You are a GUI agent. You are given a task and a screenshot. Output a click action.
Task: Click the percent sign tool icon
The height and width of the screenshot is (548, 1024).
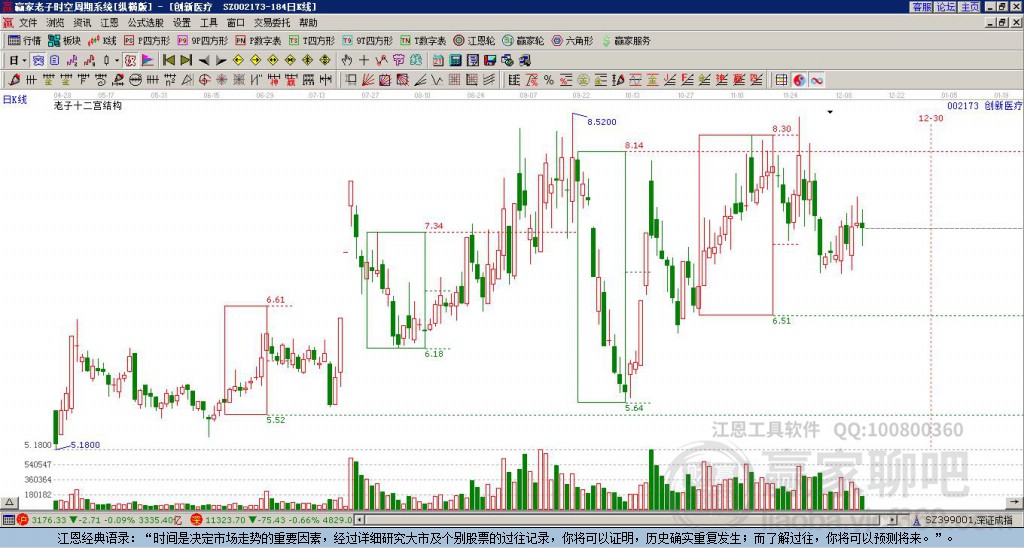[549, 80]
